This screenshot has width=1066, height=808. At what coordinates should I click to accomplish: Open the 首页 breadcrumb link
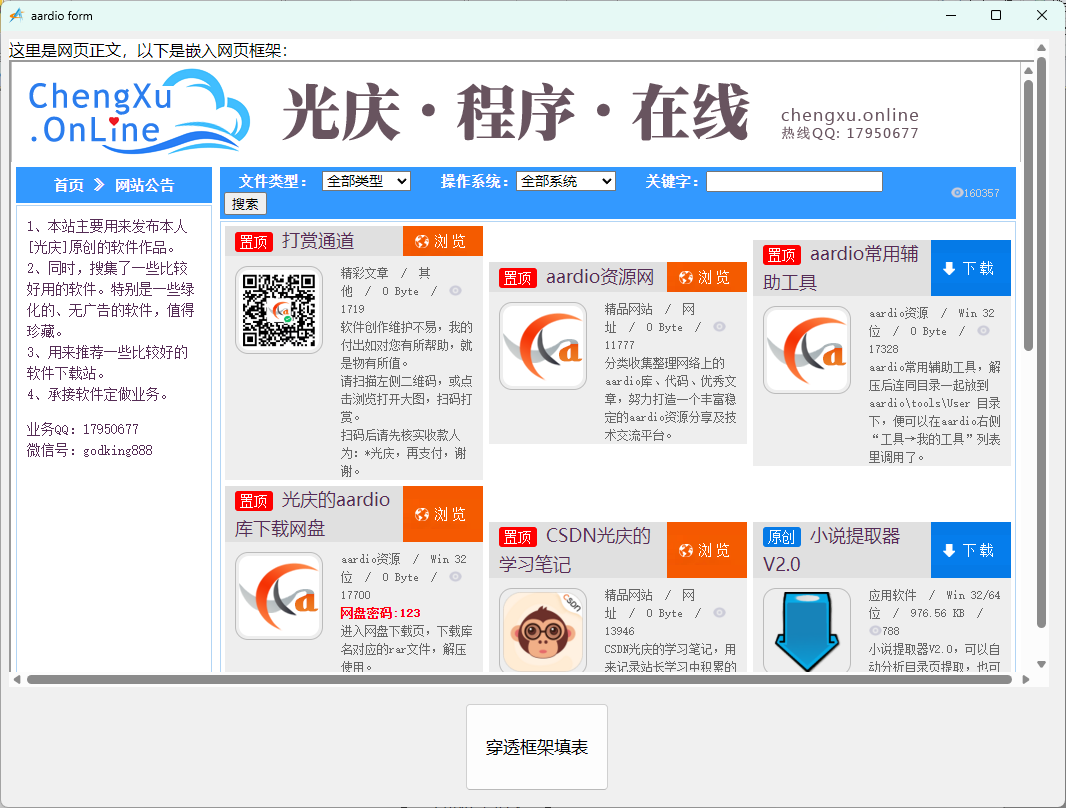click(69, 185)
